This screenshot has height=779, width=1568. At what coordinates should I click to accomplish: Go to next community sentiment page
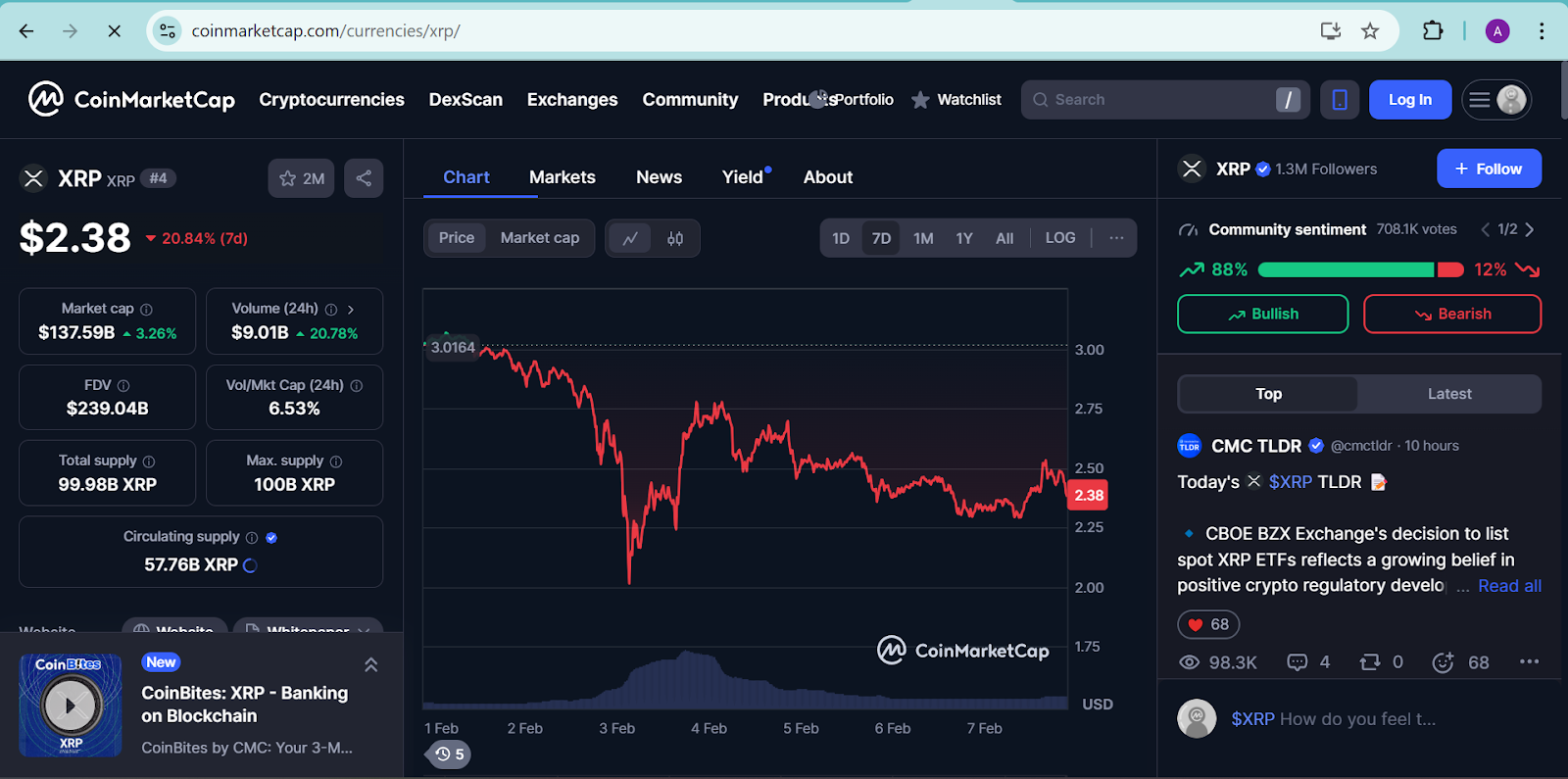pos(1530,229)
